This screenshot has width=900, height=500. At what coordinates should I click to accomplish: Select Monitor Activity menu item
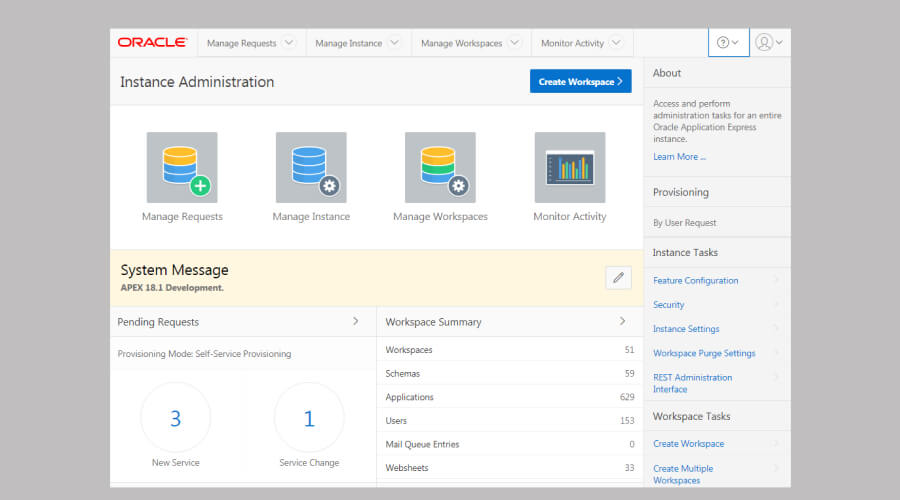click(x=572, y=43)
